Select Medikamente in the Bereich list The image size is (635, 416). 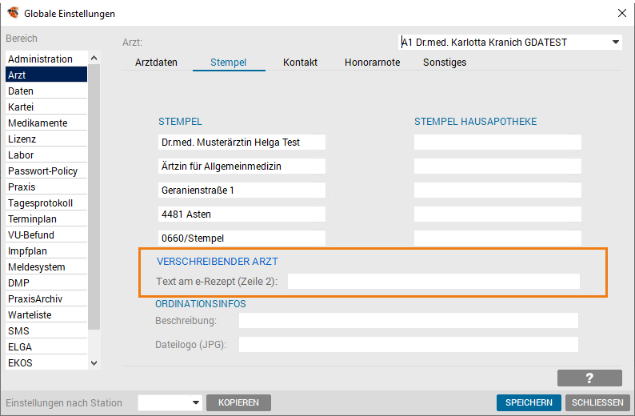(36, 123)
